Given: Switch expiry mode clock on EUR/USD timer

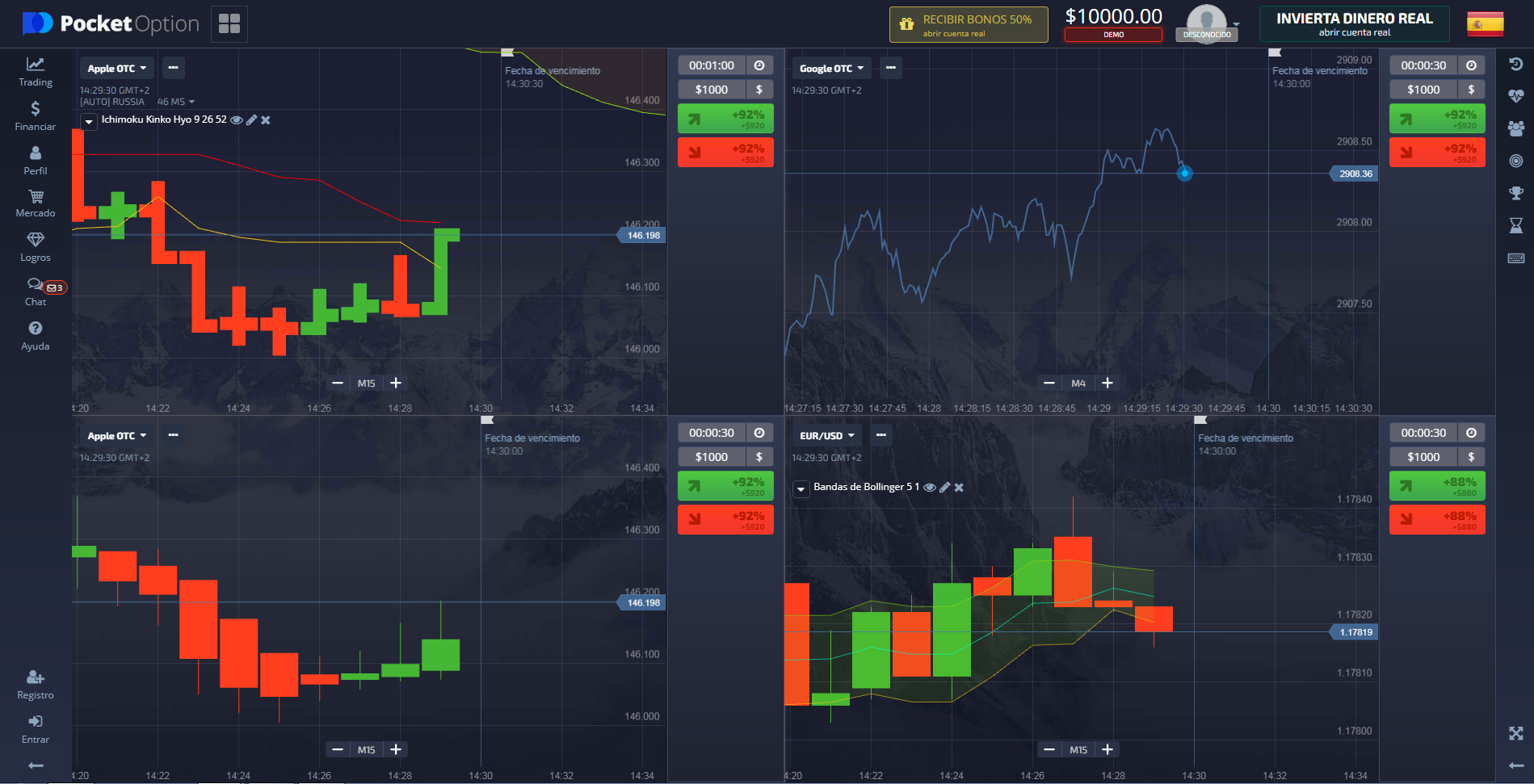Looking at the screenshot, I should 1471,433.
